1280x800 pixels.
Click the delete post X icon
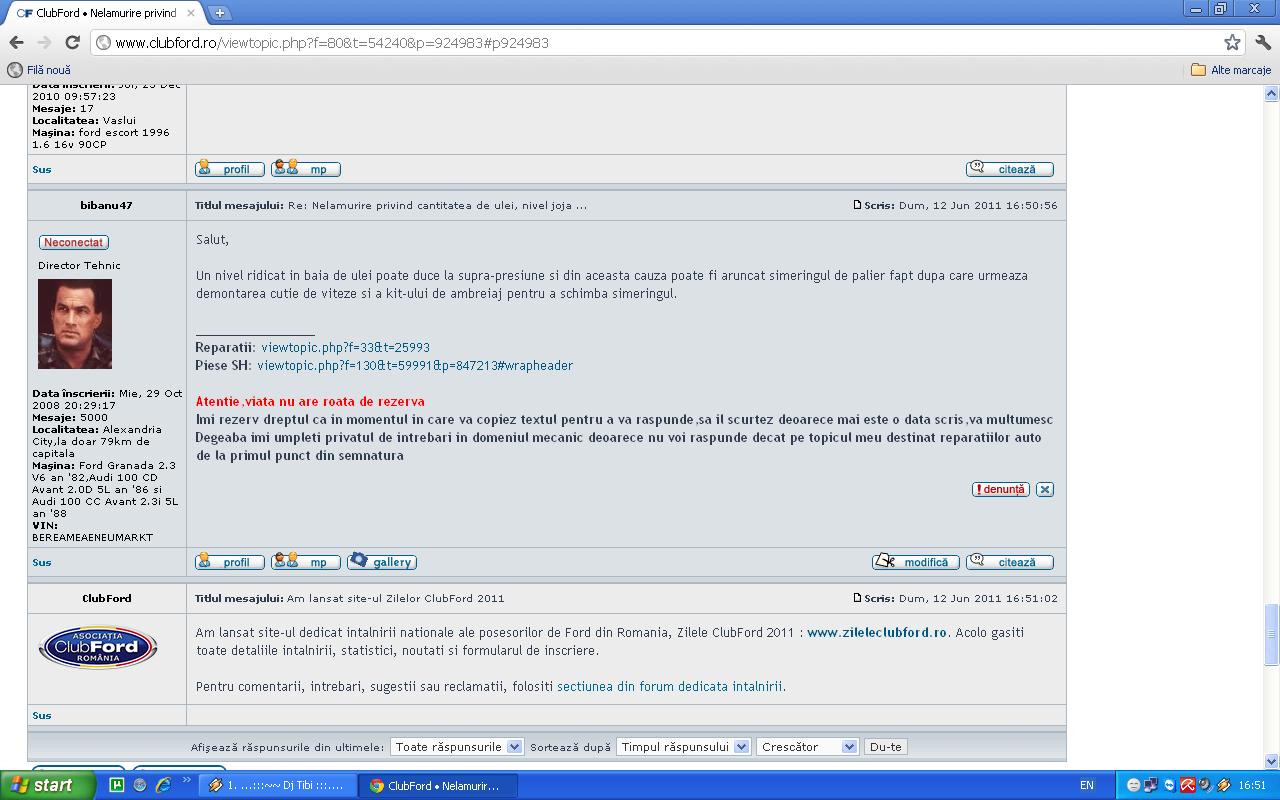1044,490
